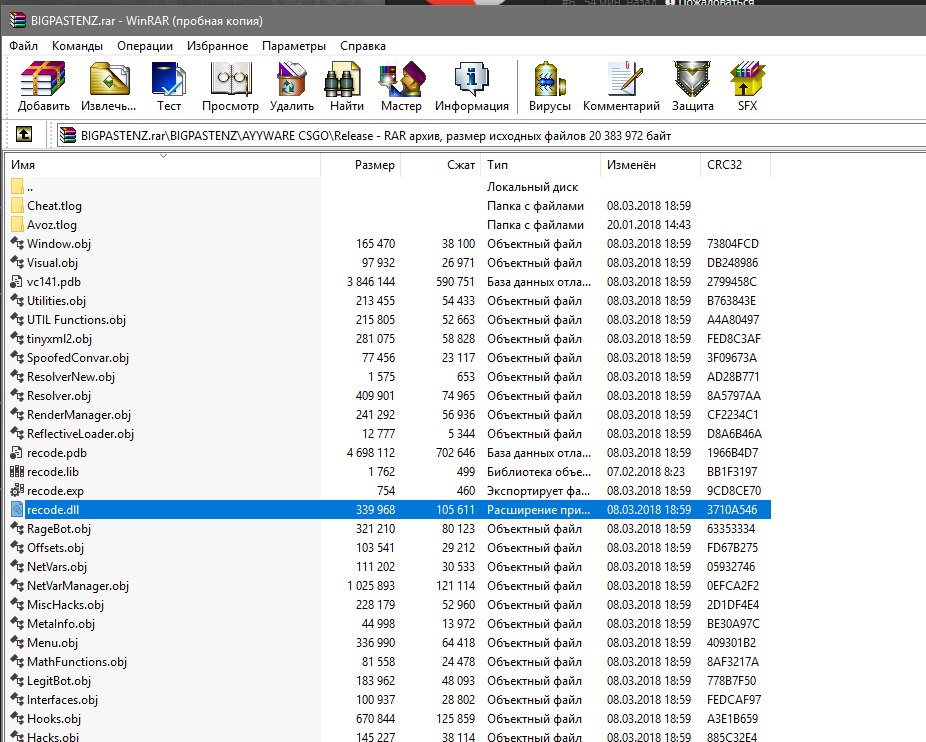Open the Просмотр (View) tool
Screen dimensions: 926x742
(230, 79)
